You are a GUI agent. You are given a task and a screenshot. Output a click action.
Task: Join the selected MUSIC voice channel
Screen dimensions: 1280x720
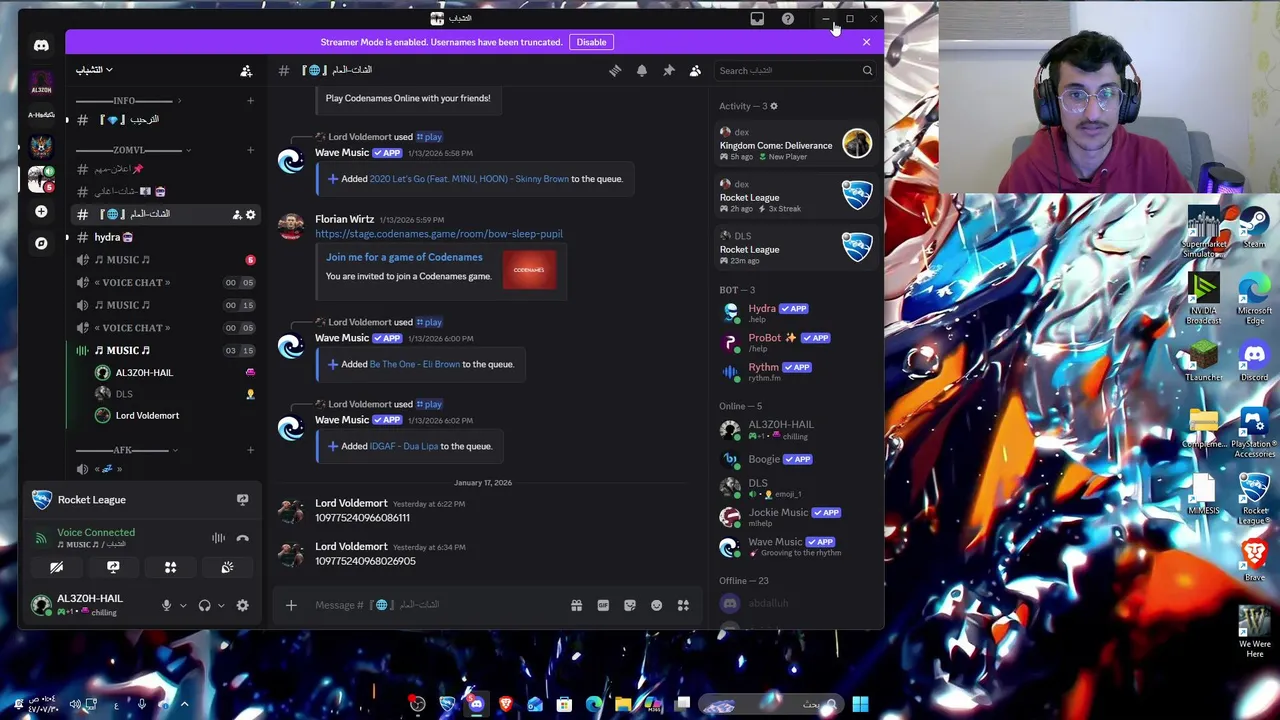point(165,350)
